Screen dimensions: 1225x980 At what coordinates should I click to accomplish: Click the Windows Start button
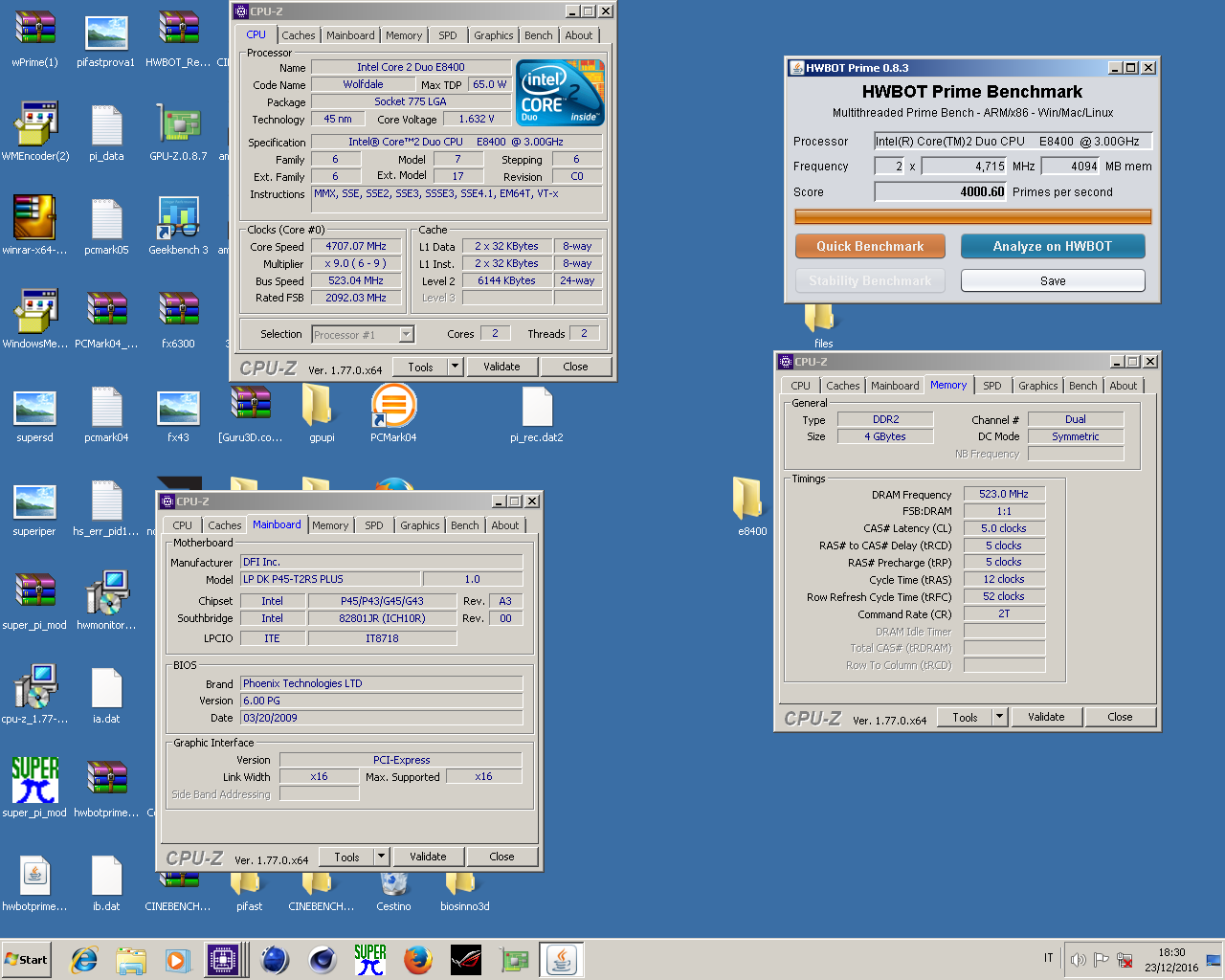click(x=27, y=960)
